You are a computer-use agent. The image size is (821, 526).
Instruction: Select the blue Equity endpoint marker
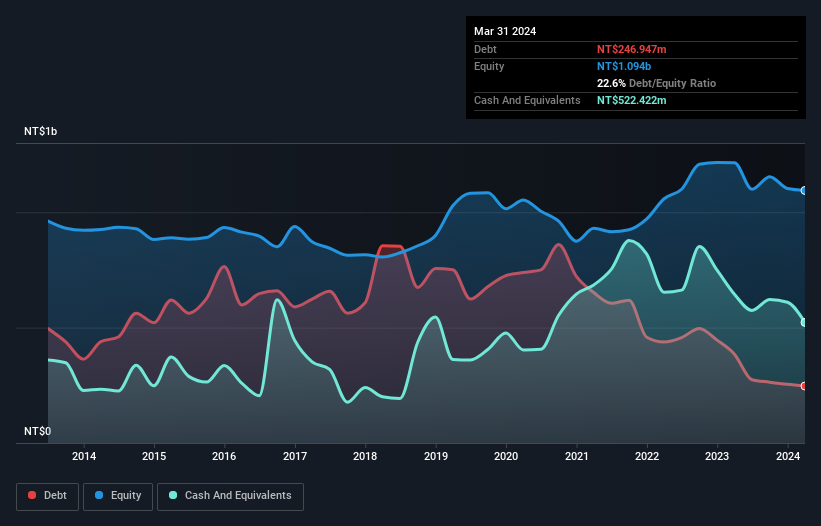804,191
